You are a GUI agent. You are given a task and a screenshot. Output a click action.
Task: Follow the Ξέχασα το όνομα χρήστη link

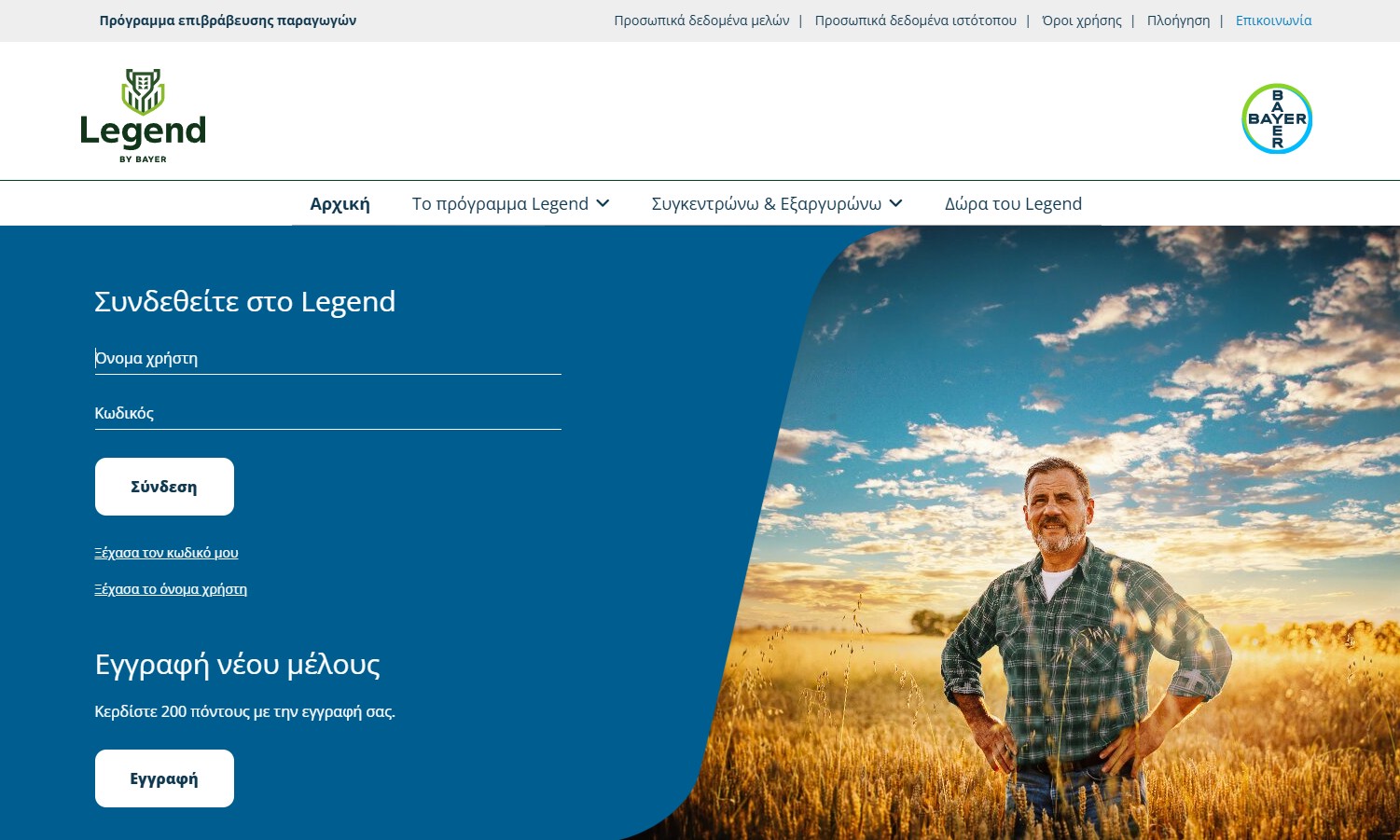[x=171, y=589]
